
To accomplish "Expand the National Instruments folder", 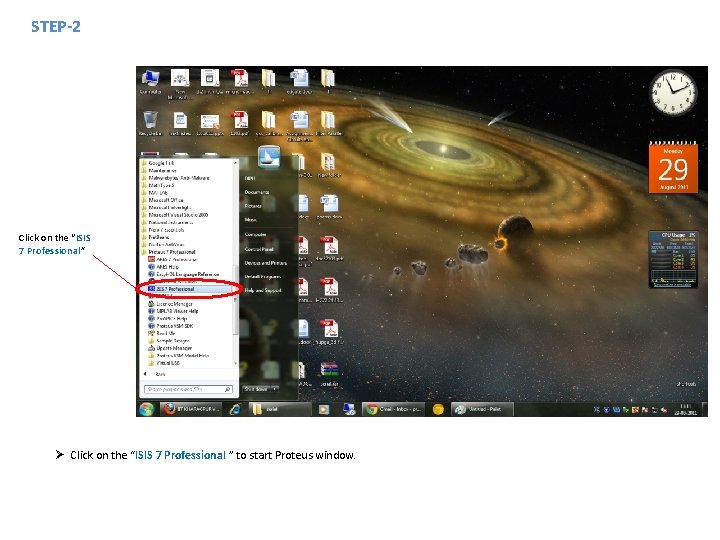I will (x=167, y=222).
